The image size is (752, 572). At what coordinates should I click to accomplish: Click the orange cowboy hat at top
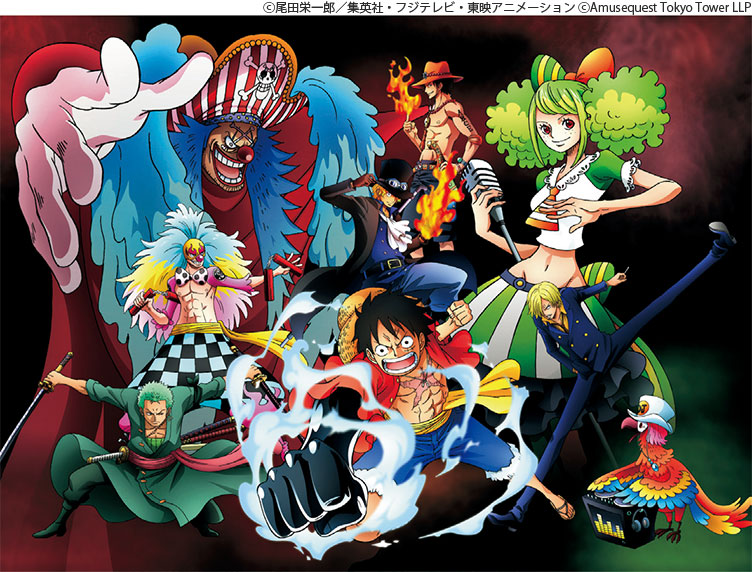click(x=436, y=74)
